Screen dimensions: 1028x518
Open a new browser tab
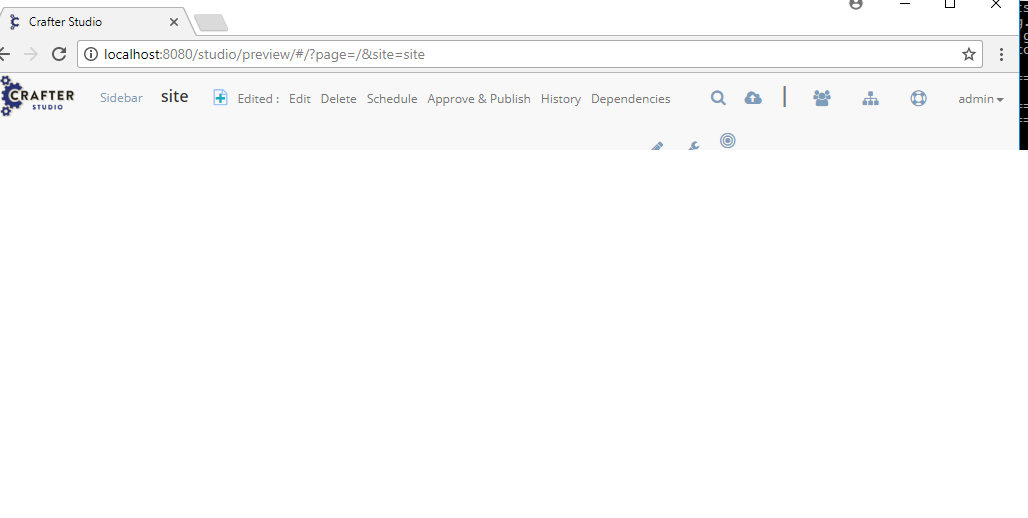[x=211, y=23]
